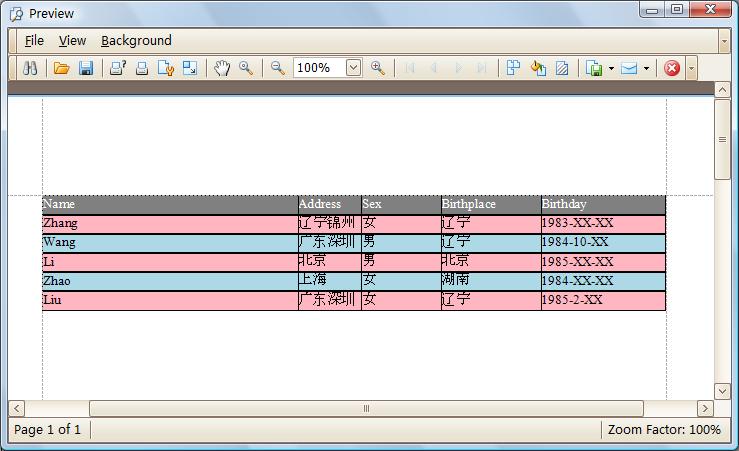Click the horizontal scrollbar right arrow
Screen dimensions: 739x451
pyautogui.click(x=705, y=408)
